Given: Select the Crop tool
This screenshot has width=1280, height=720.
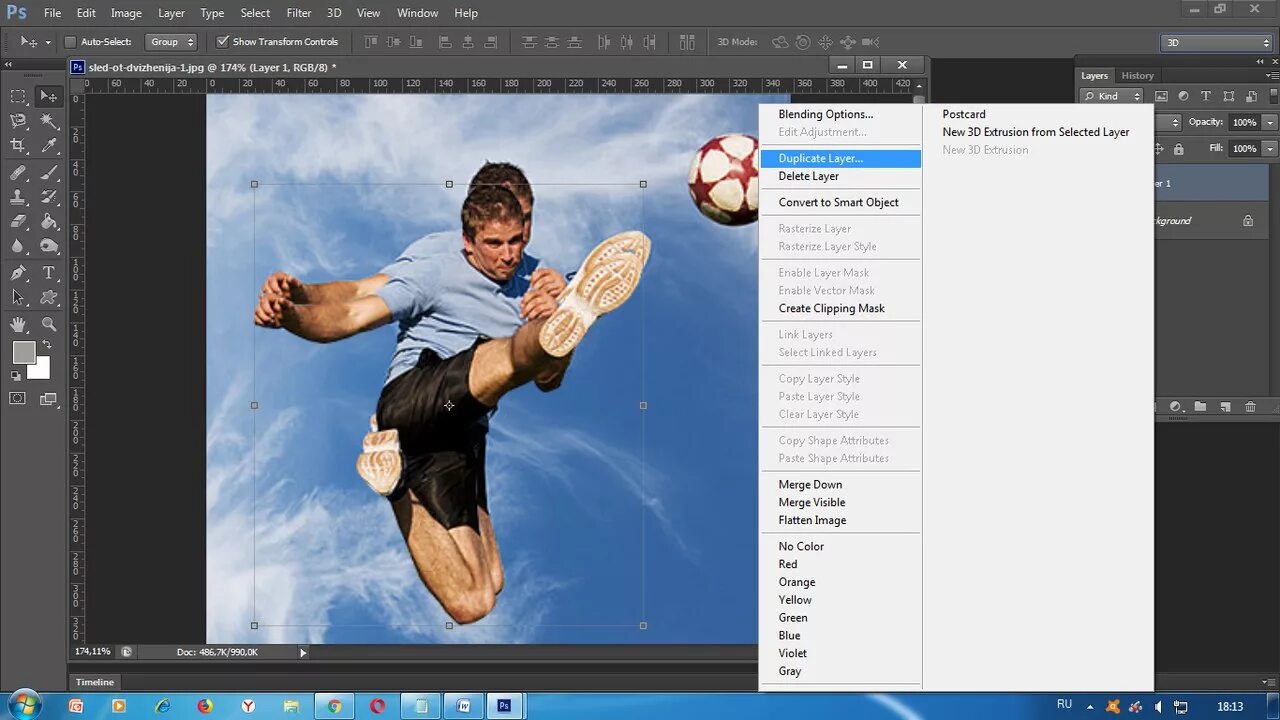Looking at the screenshot, I should pos(18,146).
